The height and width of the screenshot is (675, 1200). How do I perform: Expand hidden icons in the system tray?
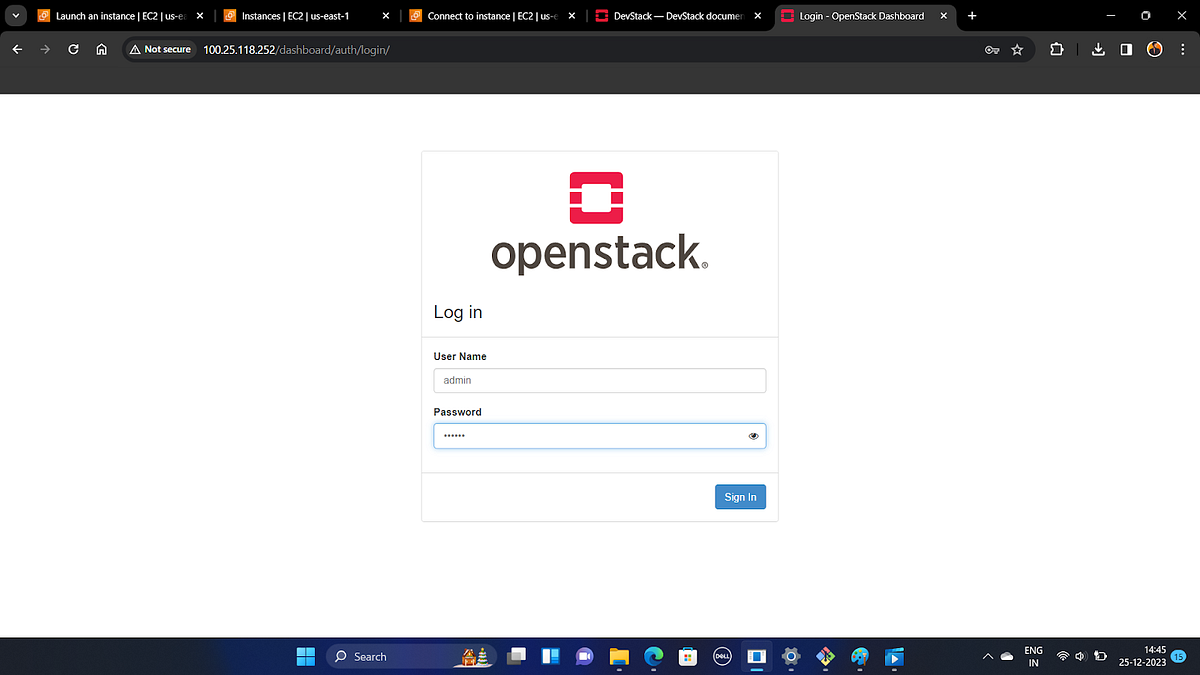(987, 657)
